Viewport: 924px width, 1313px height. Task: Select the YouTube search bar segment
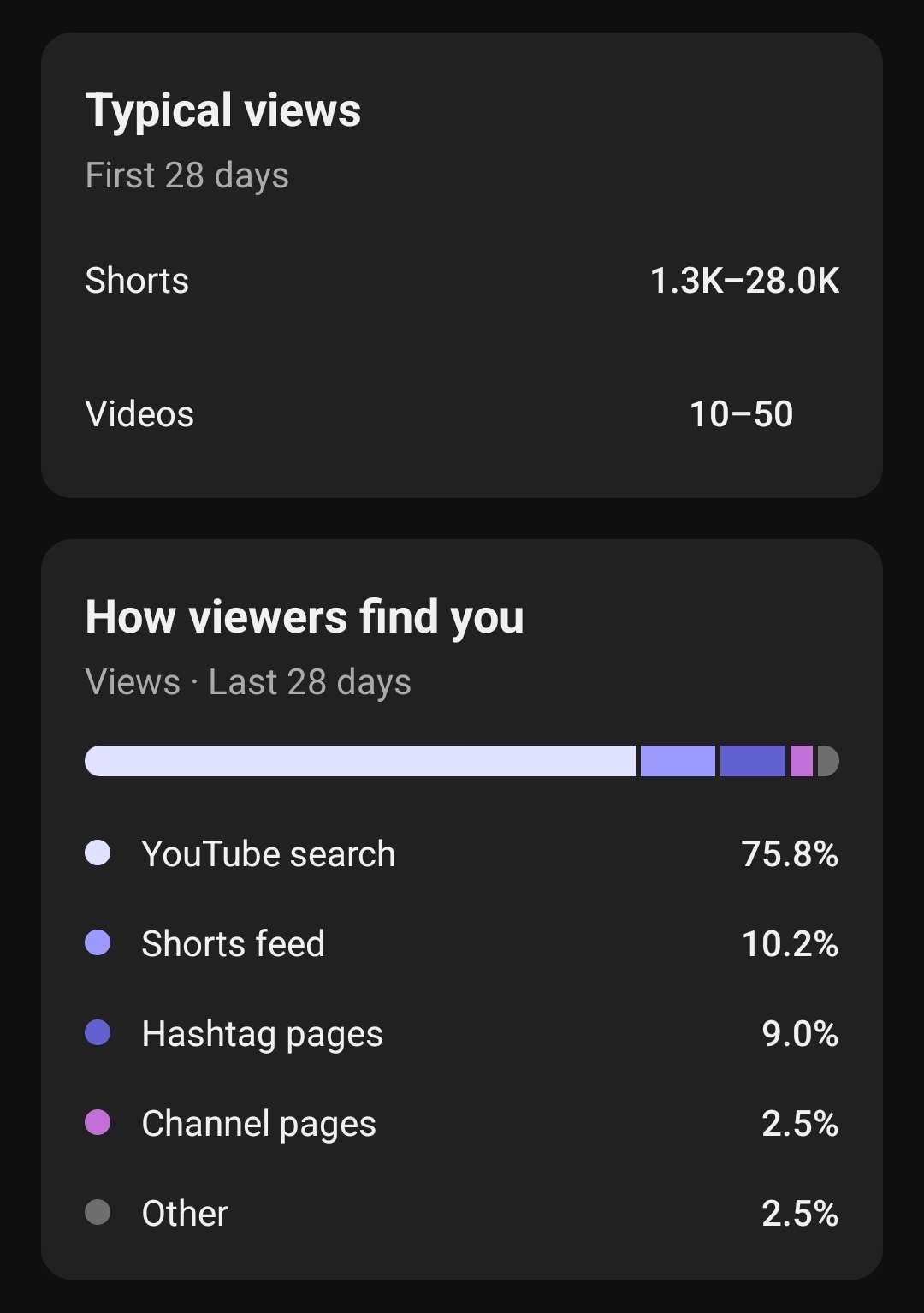click(360, 761)
